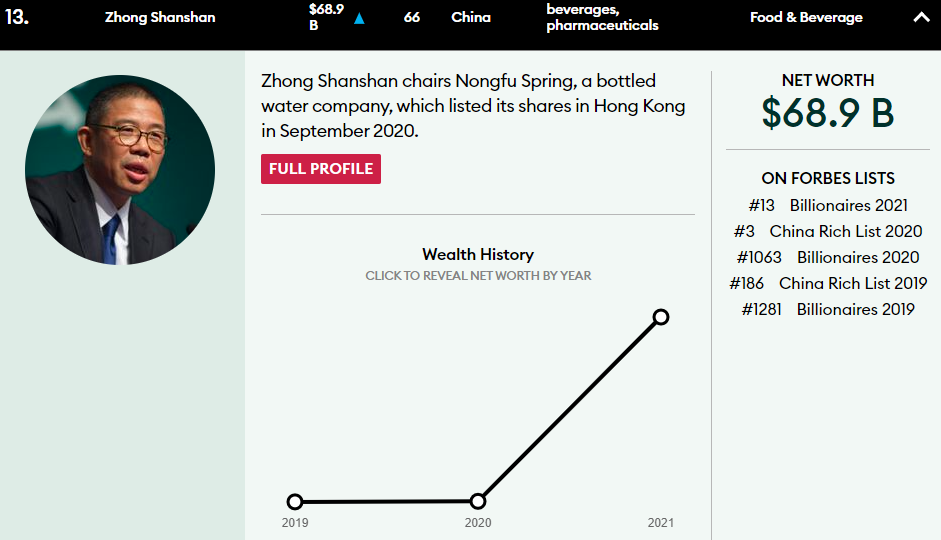The height and width of the screenshot is (540, 941).
Task: Click the Food & Beverage industry label
Action: point(806,17)
